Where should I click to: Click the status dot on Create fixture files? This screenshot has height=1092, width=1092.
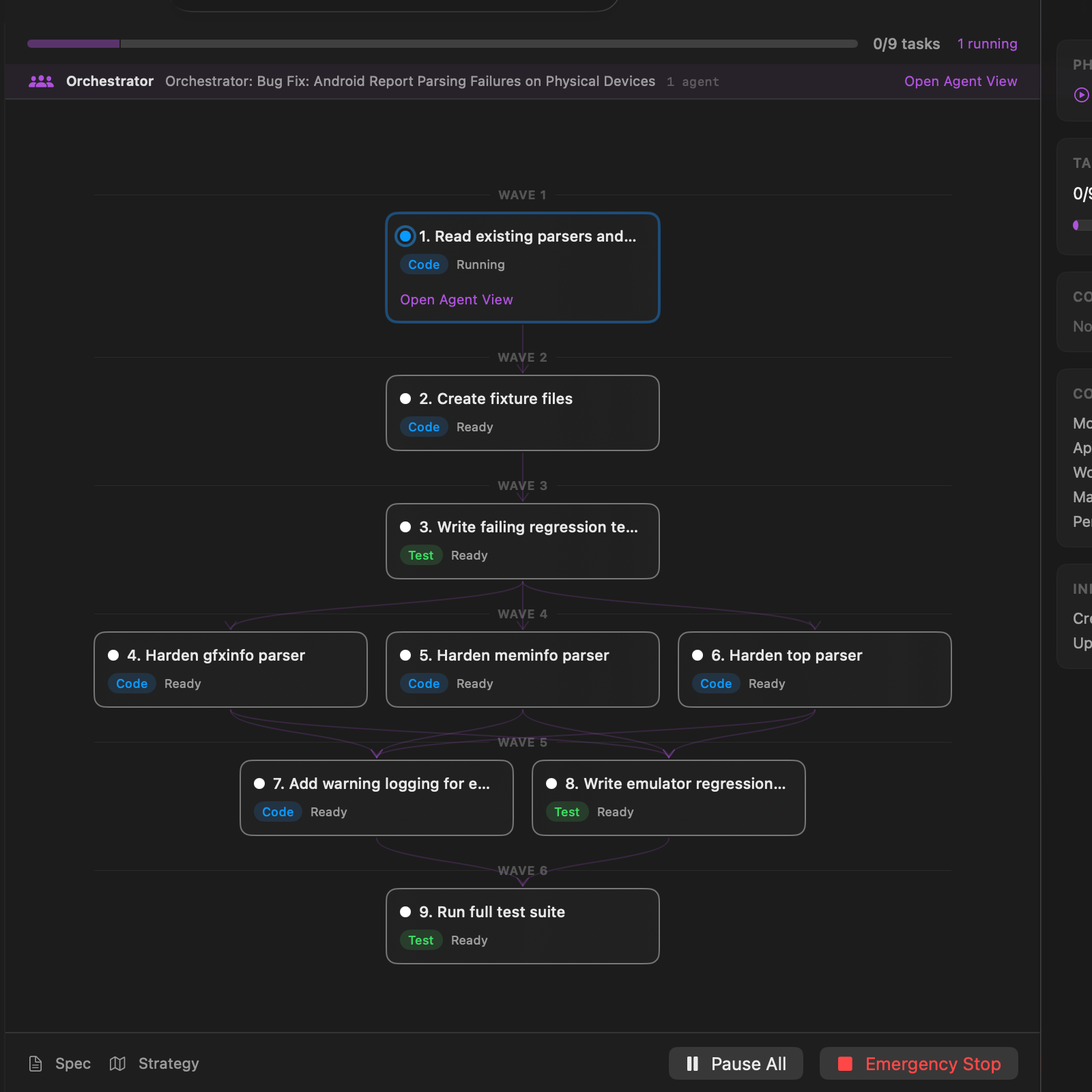405,399
